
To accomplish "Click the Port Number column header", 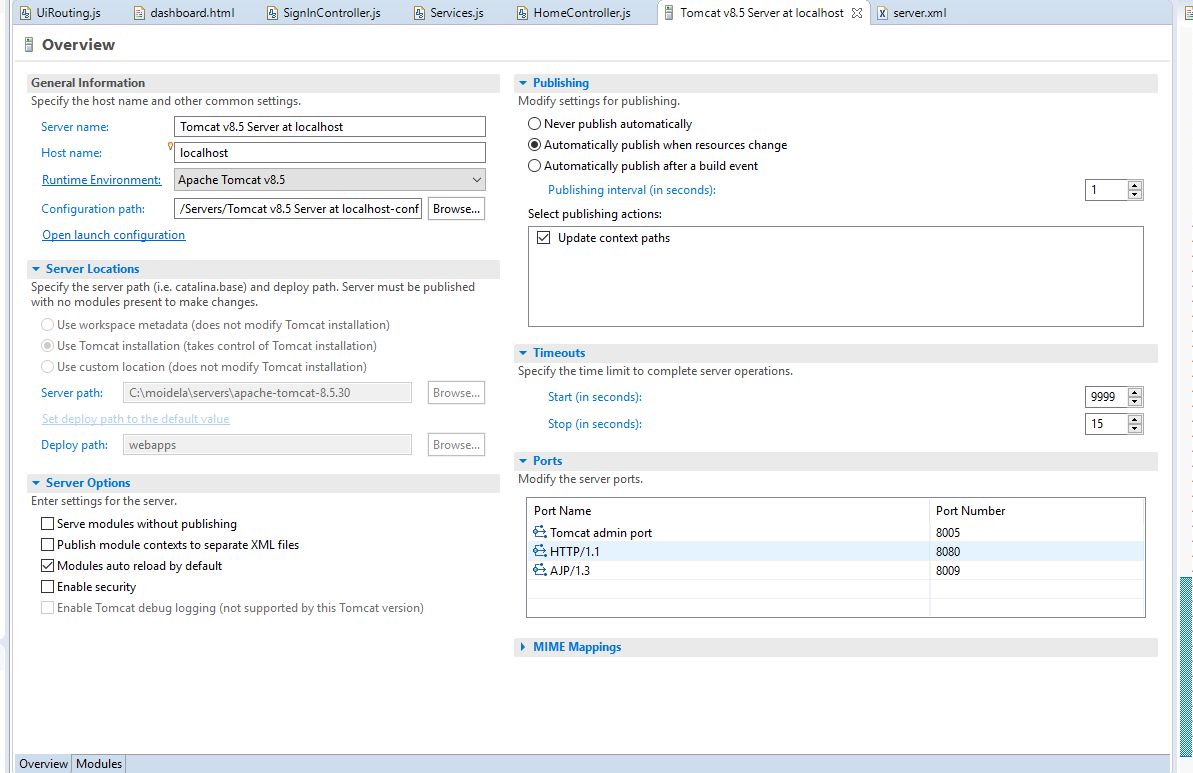I will click(1037, 511).
